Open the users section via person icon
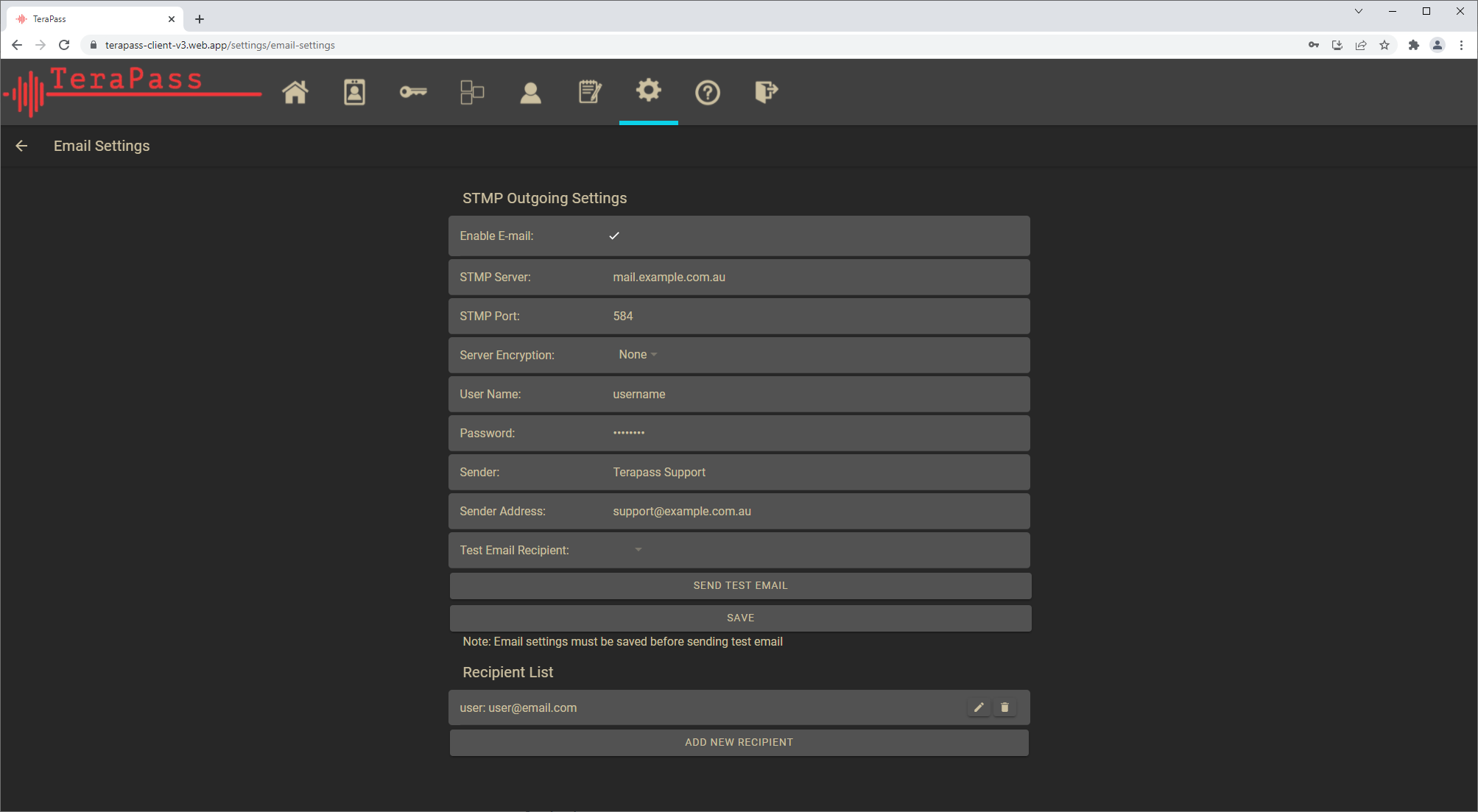1478x812 pixels. [x=531, y=92]
